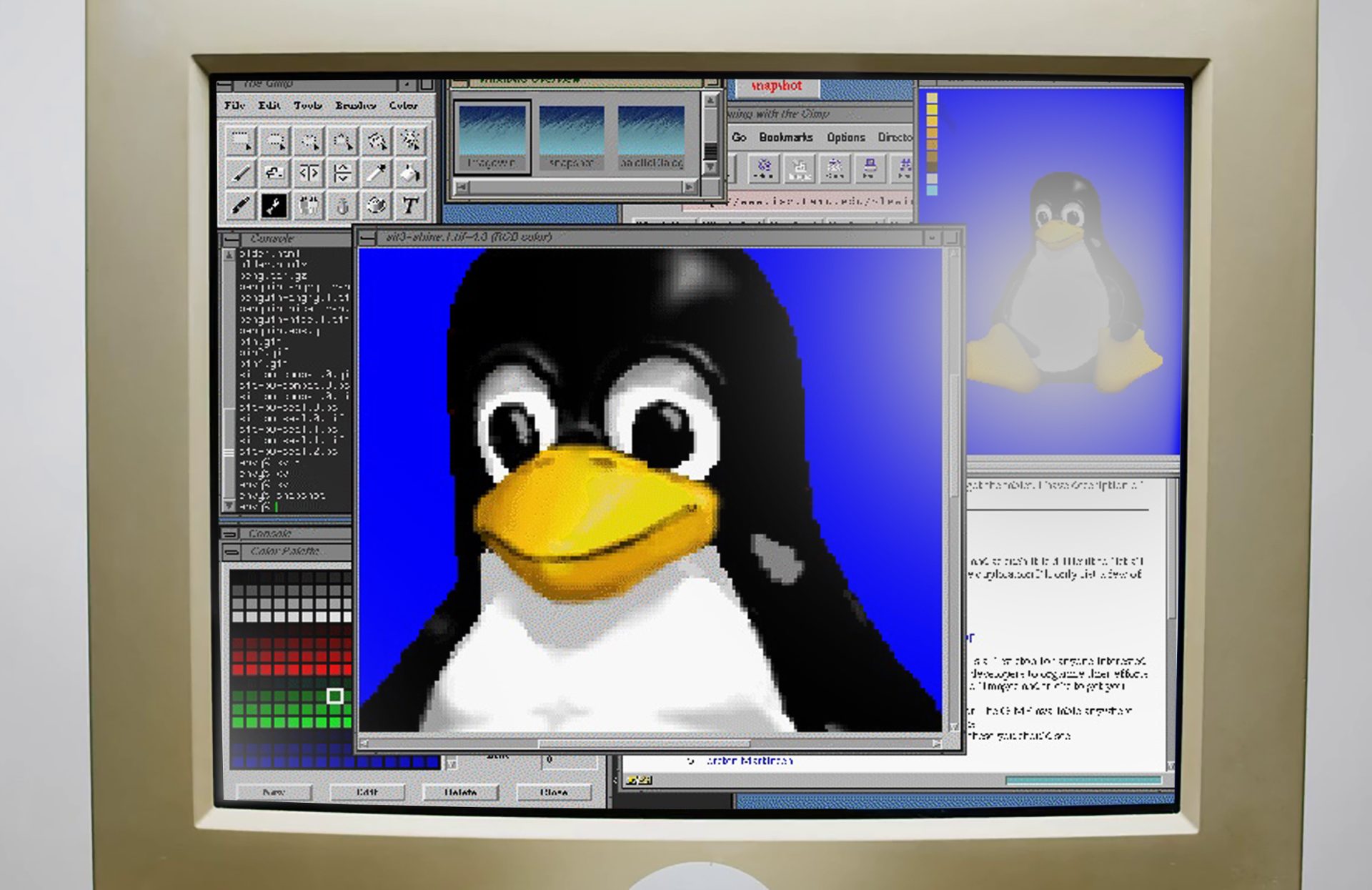Select the Color Picker eyedropper tool
The width and height of the screenshot is (1372, 890).
click(377, 173)
